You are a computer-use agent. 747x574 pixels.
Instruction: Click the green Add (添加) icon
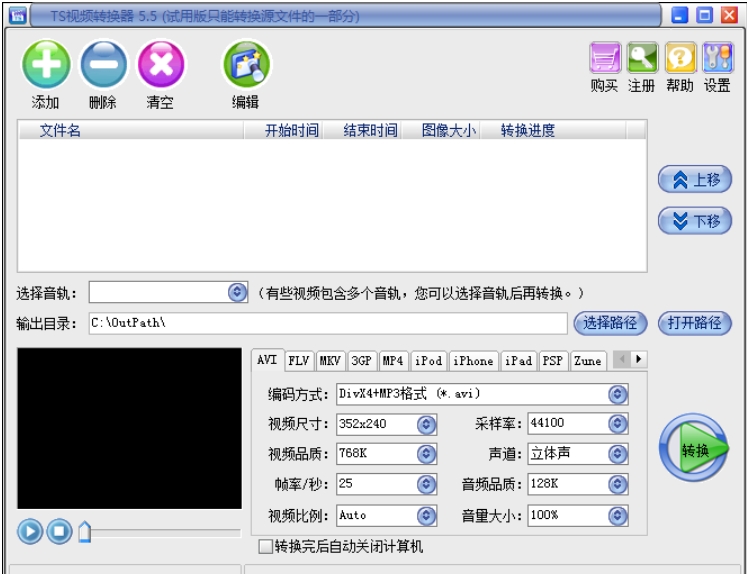(46, 64)
